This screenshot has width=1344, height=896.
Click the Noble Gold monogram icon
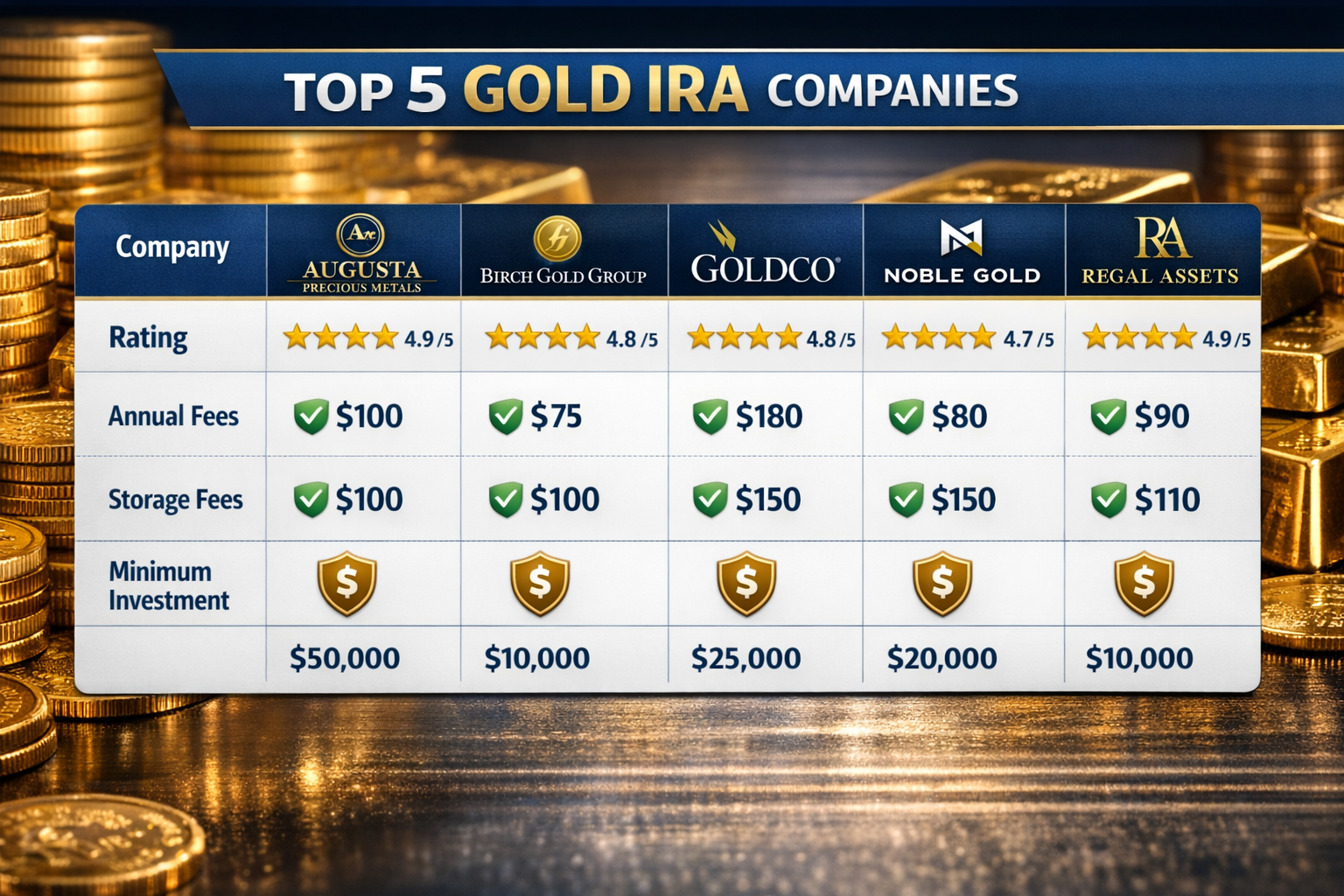tap(962, 236)
